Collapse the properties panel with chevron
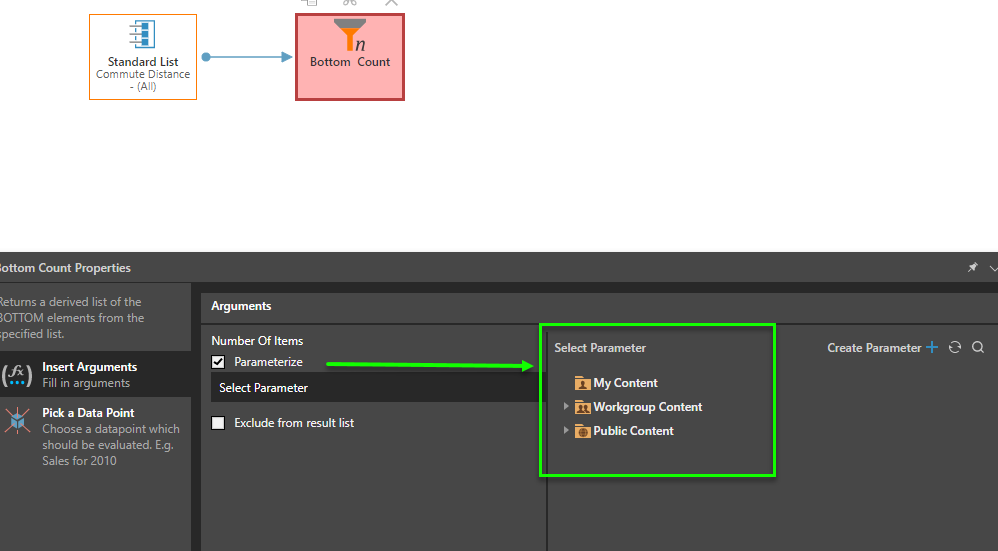This screenshot has height=551, width=998. (992, 268)
